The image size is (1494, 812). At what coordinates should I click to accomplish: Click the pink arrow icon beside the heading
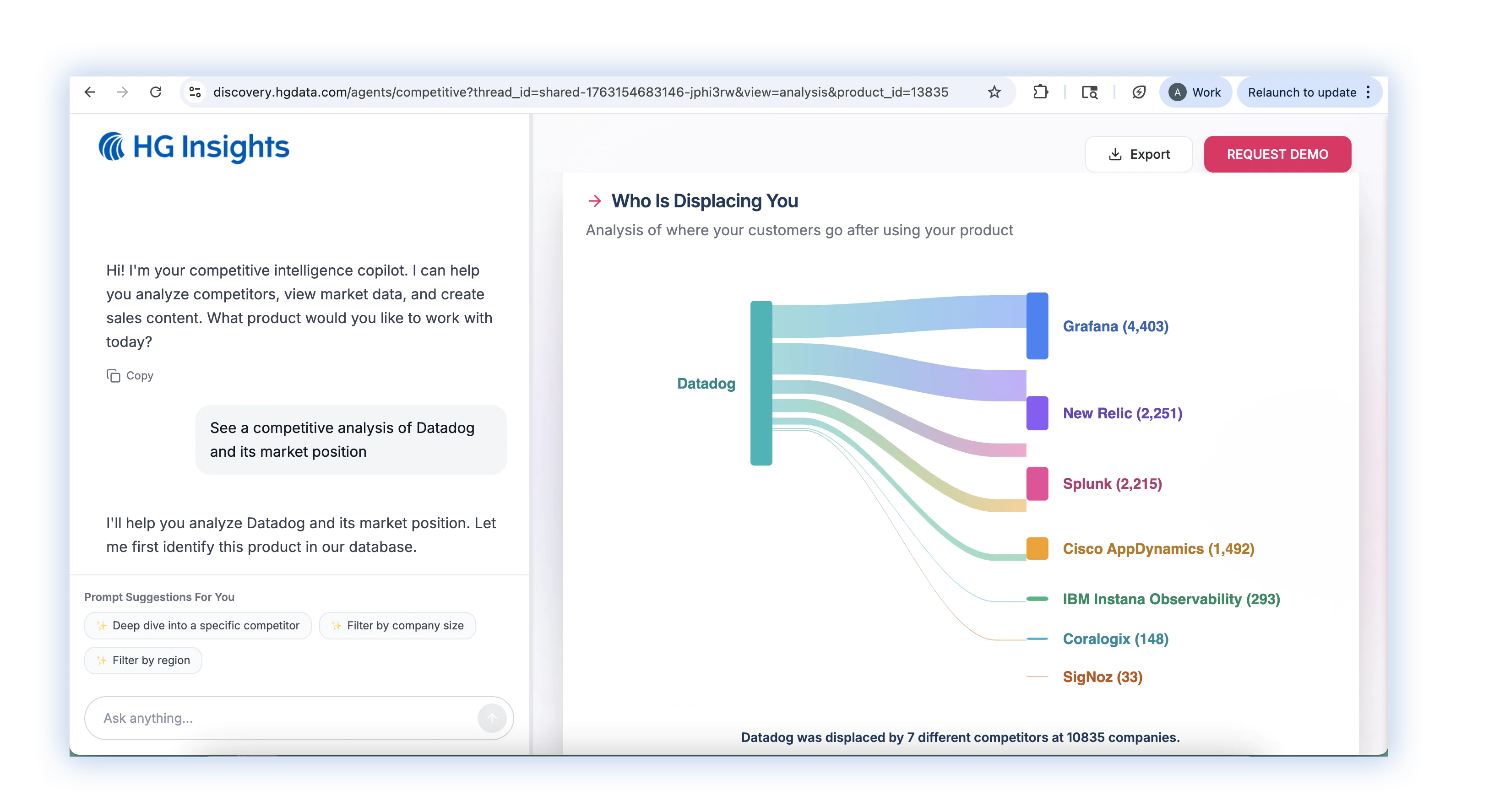tap(594, 200)
